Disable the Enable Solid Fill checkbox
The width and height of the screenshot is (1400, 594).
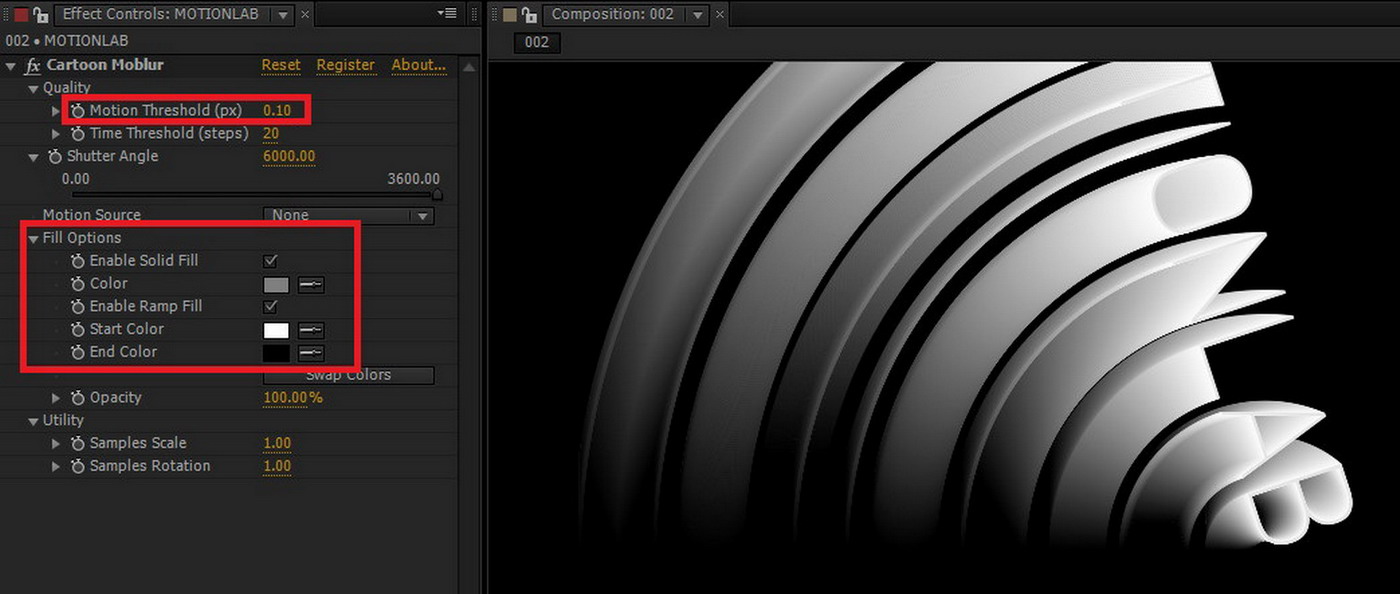coord(270,261)
